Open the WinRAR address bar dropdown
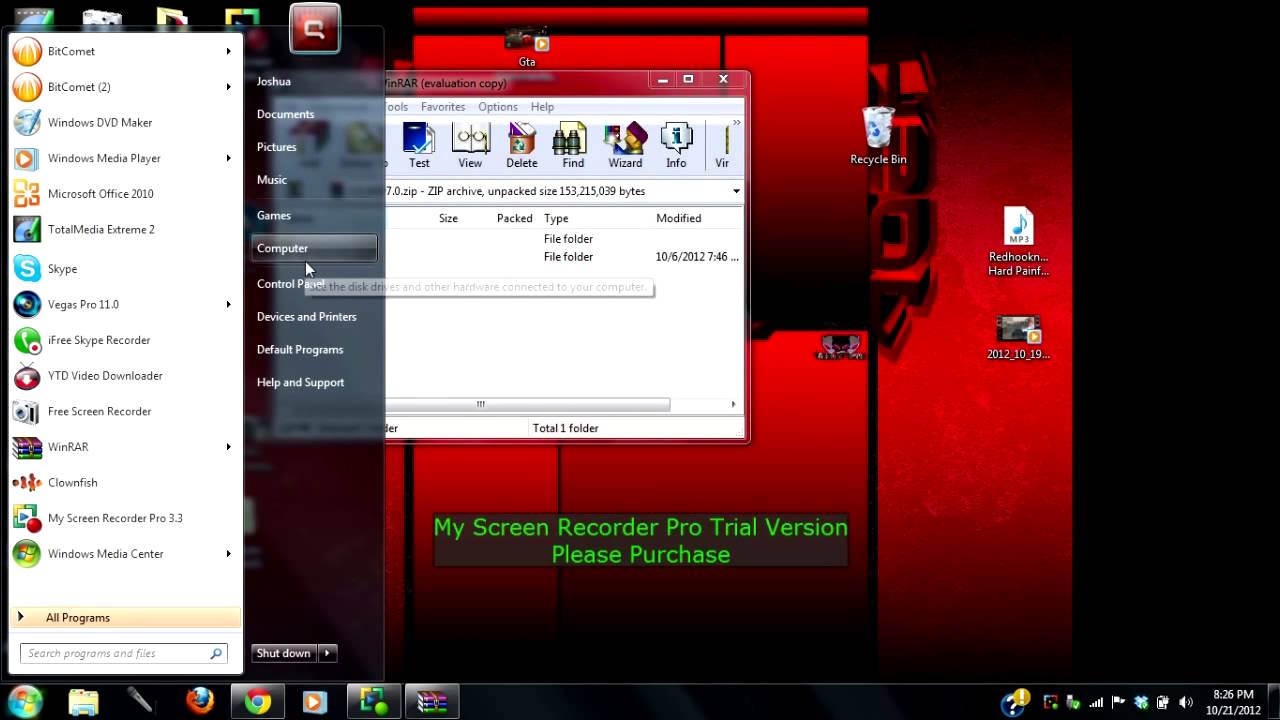 pyautogui.click(x=736, y=191)
